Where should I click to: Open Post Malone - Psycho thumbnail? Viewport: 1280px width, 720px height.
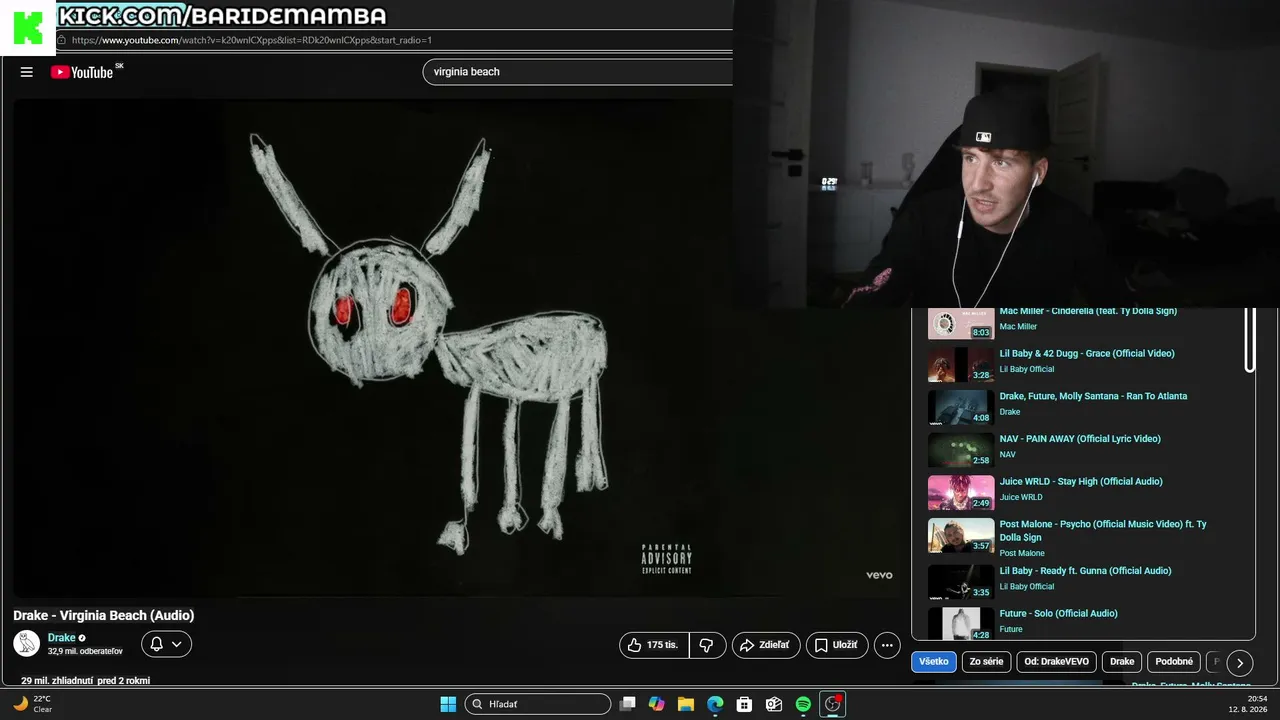point(961,535)
